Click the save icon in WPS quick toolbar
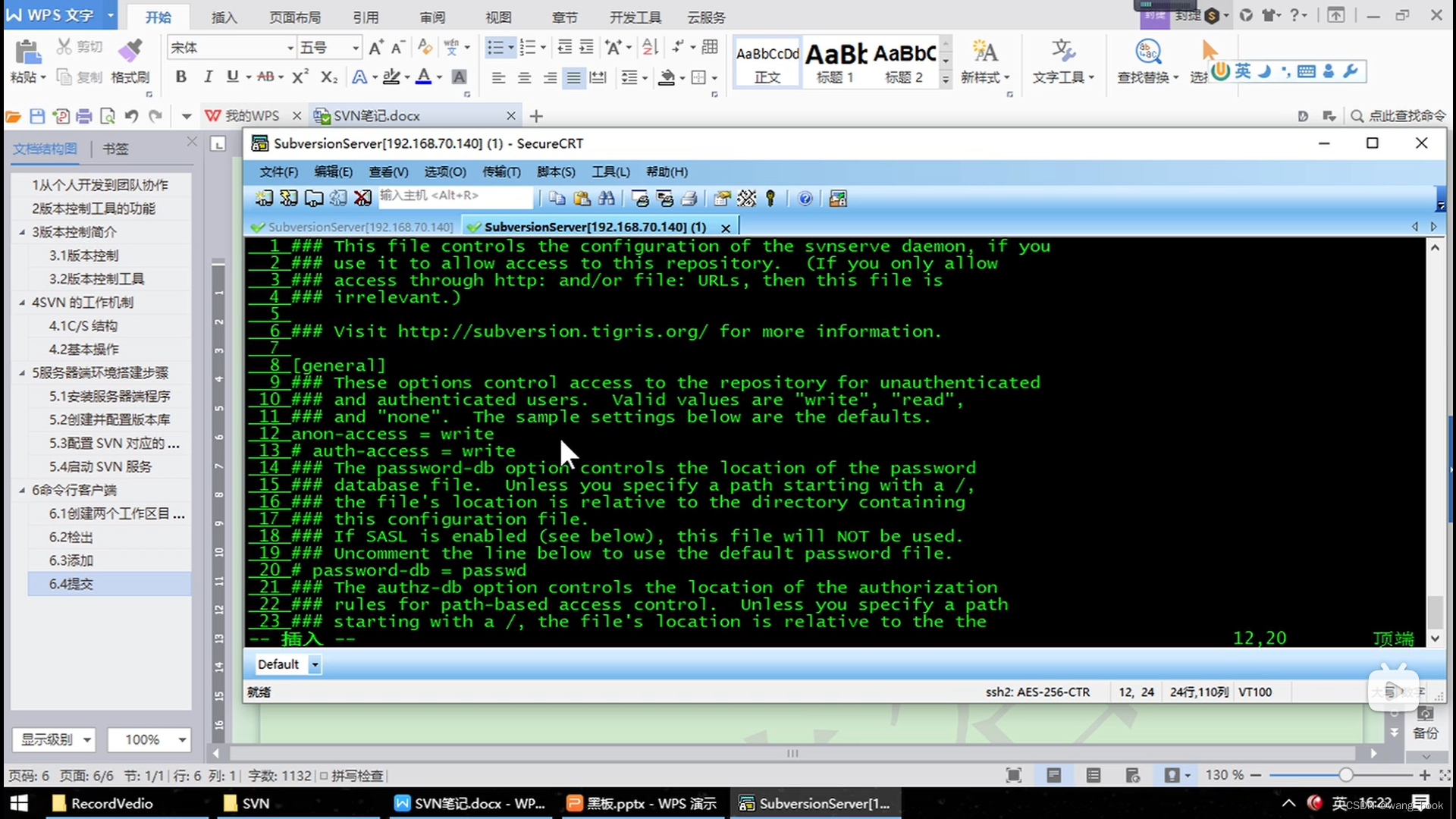This screenshot has width=1456, height=819. [37, 116]
